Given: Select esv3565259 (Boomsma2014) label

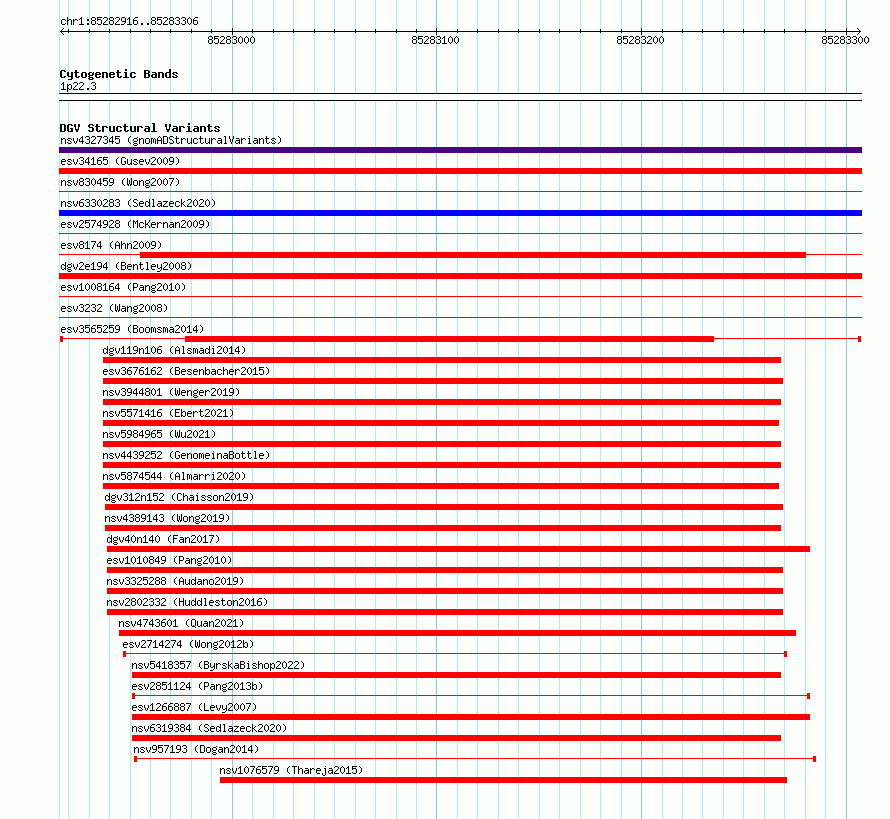Looking at the screenshot, I should (x=132, y=329).
